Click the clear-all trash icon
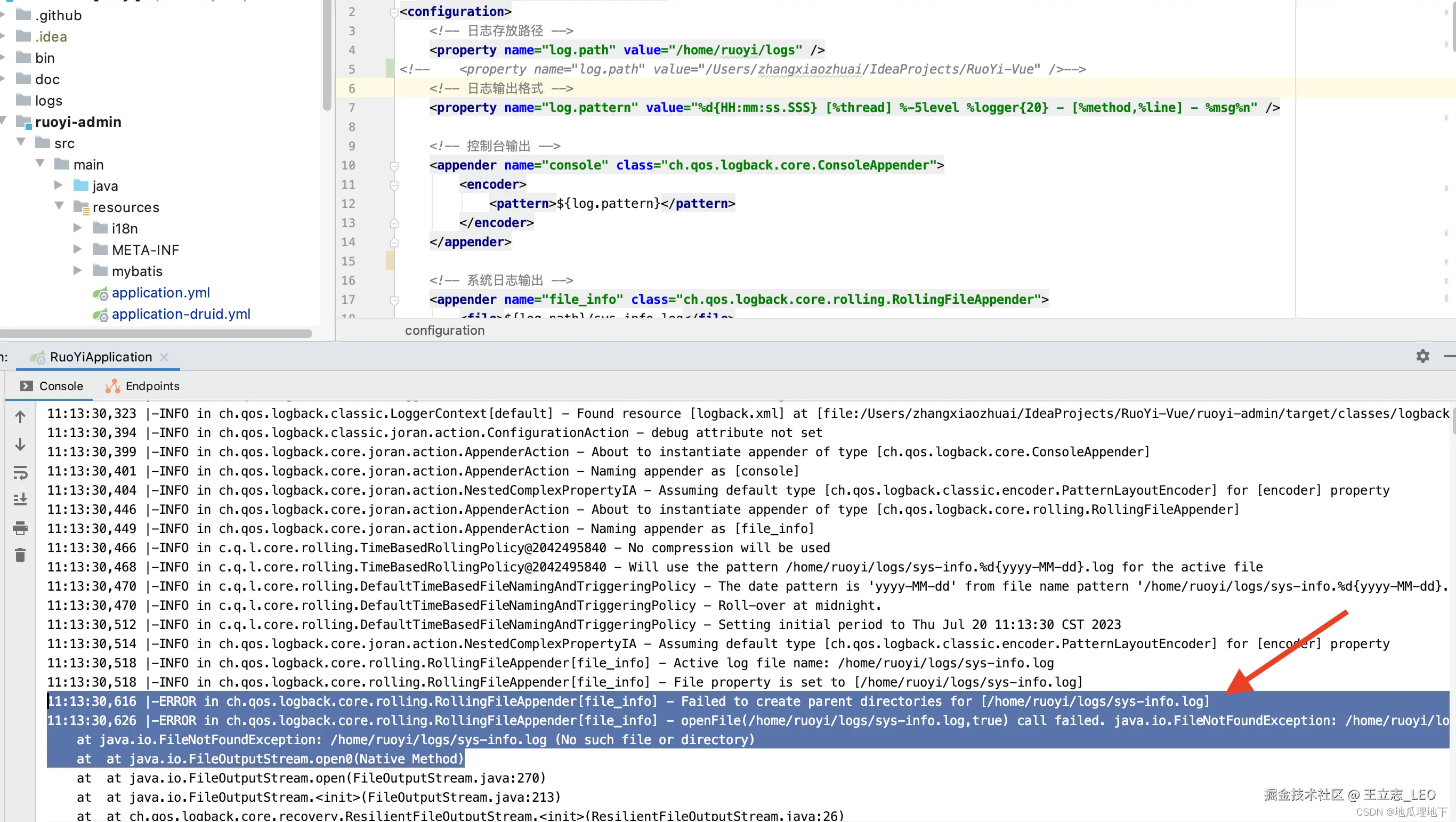The height and width of the screenshot is (822, 1456). pyautogui.click(x=20, y=555)
